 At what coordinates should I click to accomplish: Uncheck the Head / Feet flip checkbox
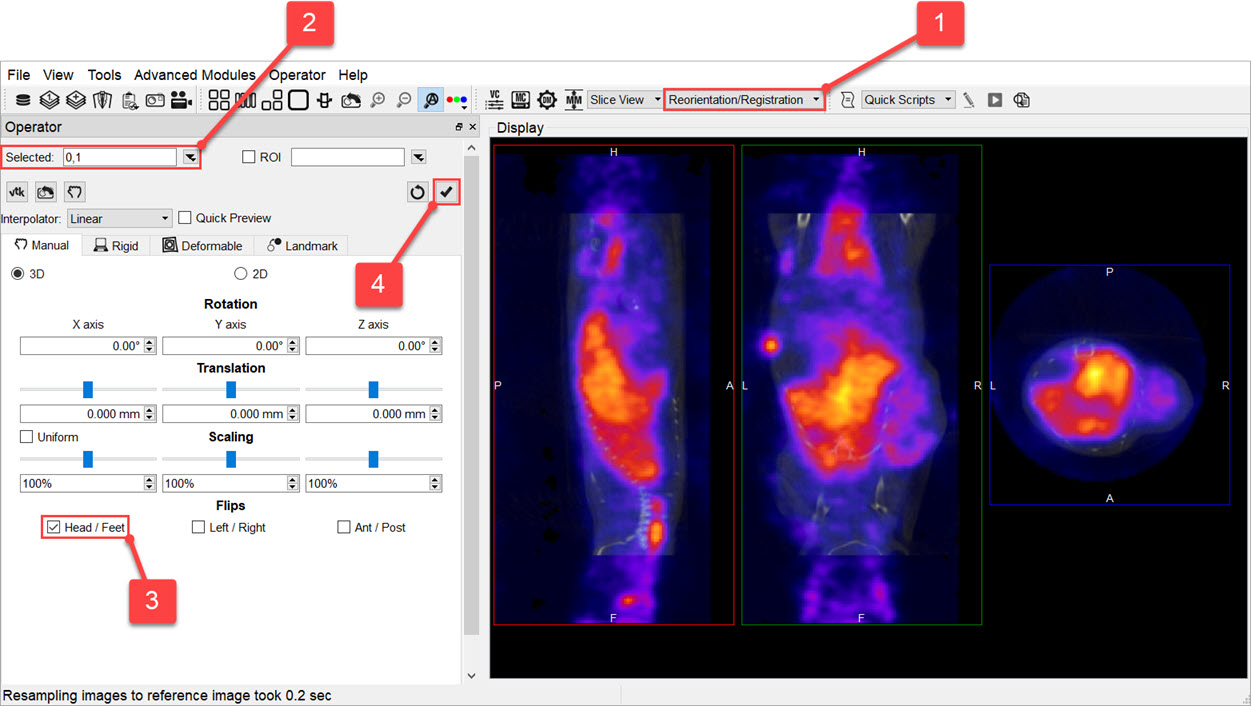pos(54,527)
